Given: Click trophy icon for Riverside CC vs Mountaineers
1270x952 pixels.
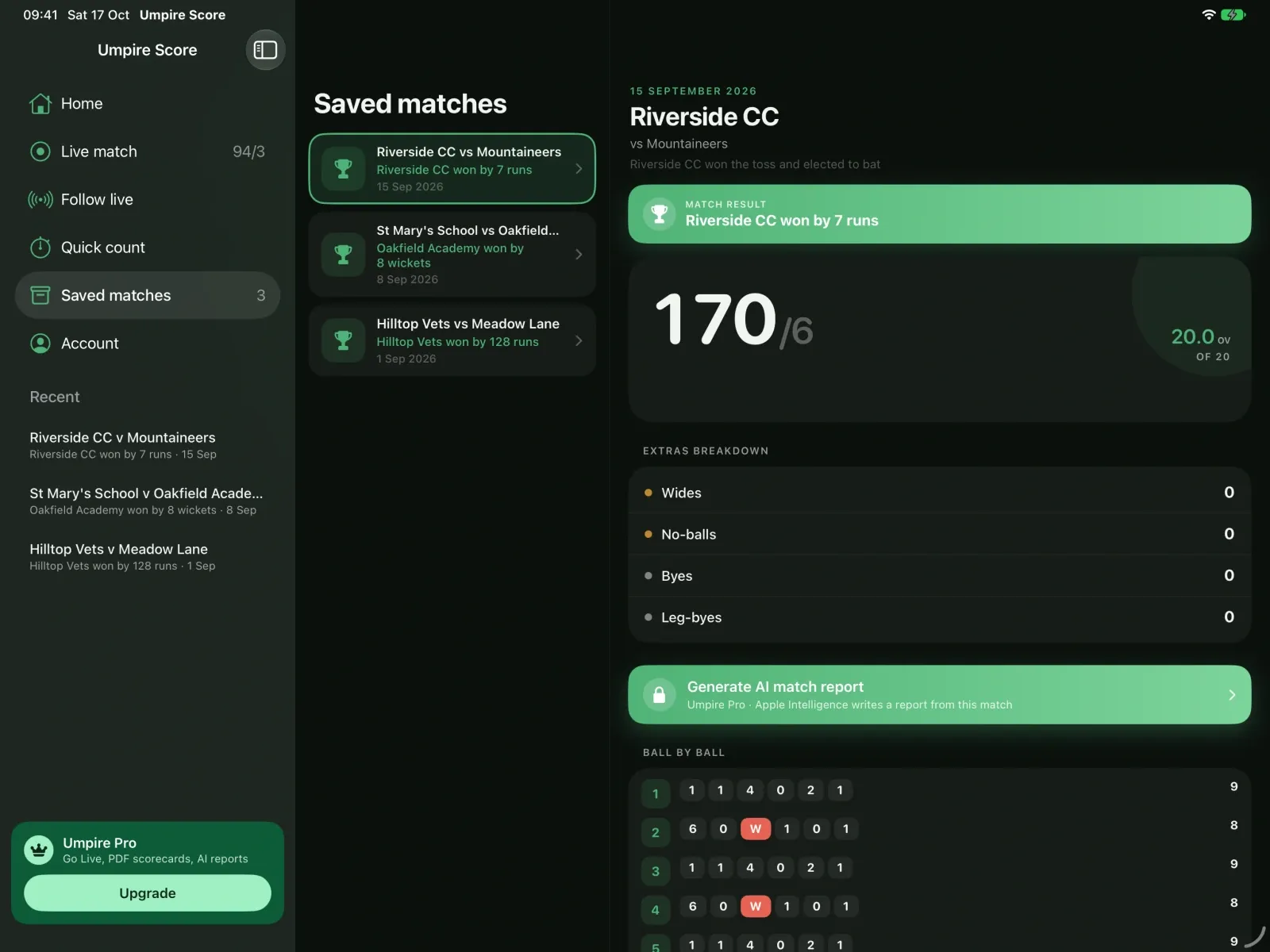Looking at the screenshot, I should tap(344, 168).
